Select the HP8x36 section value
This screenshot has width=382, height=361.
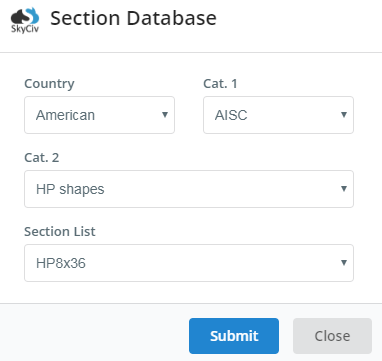(61, 263)
